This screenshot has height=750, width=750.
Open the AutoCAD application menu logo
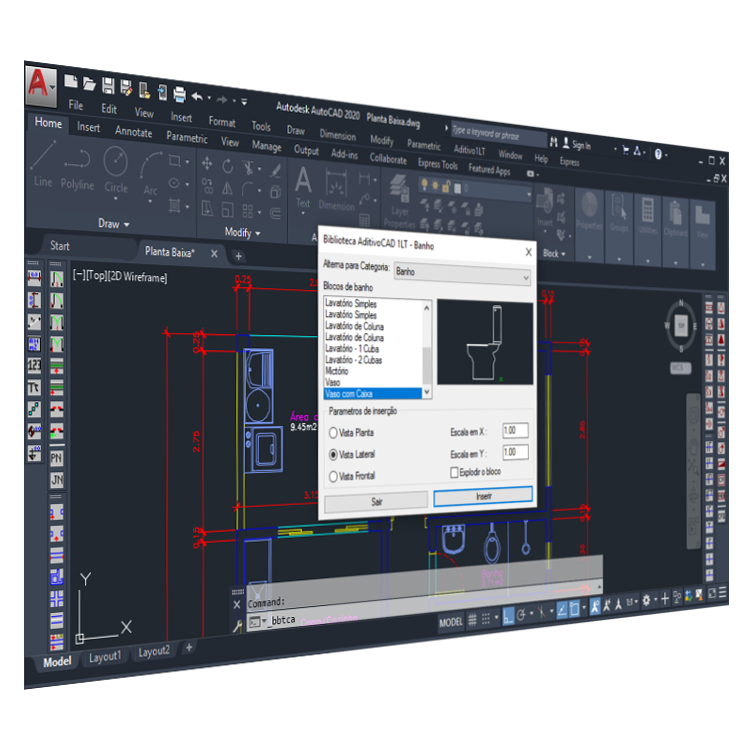click(41, 85)
